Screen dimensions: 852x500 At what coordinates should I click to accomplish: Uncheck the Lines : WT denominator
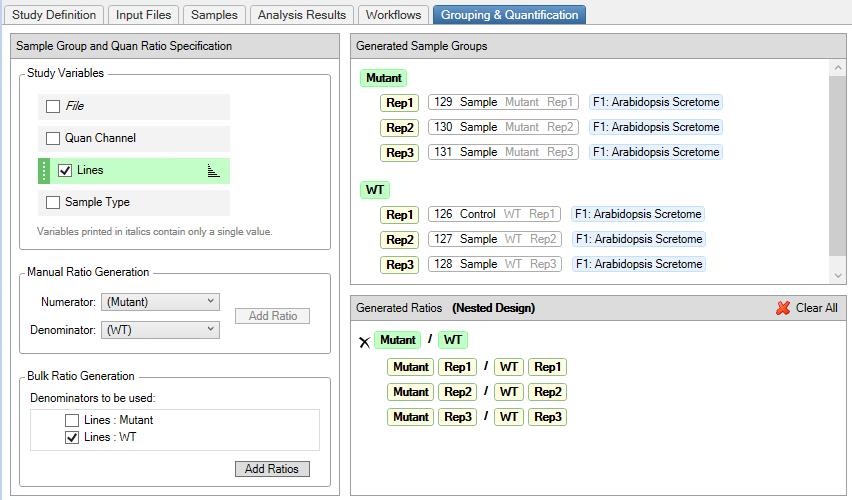tap(72, 437)
